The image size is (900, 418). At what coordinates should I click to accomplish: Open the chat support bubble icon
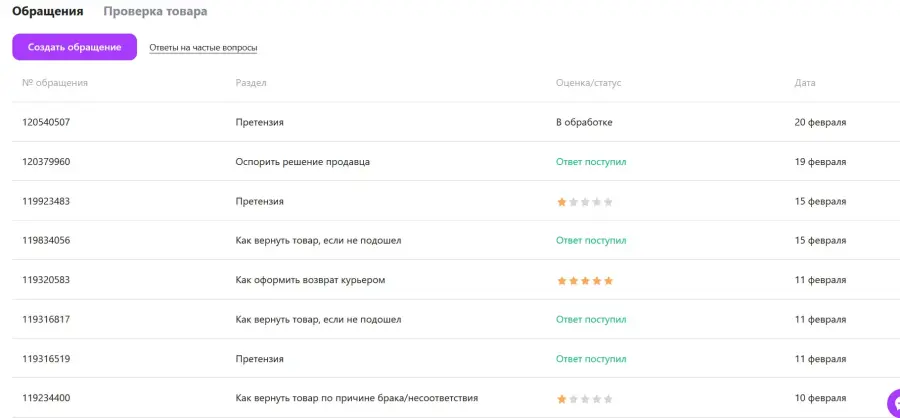894,401
